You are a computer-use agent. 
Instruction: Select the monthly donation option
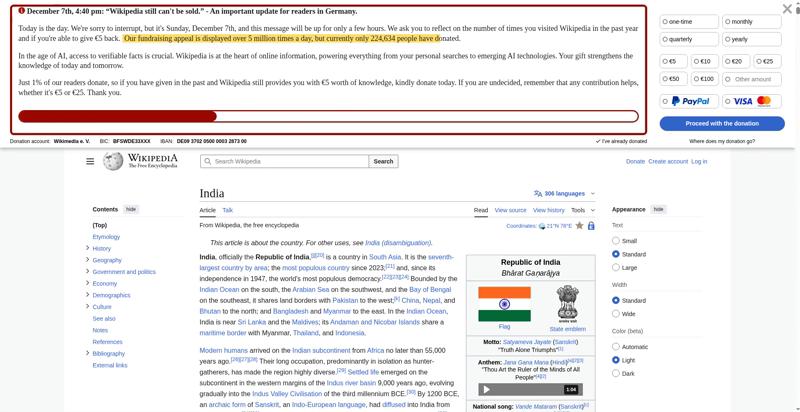(752, 22)
